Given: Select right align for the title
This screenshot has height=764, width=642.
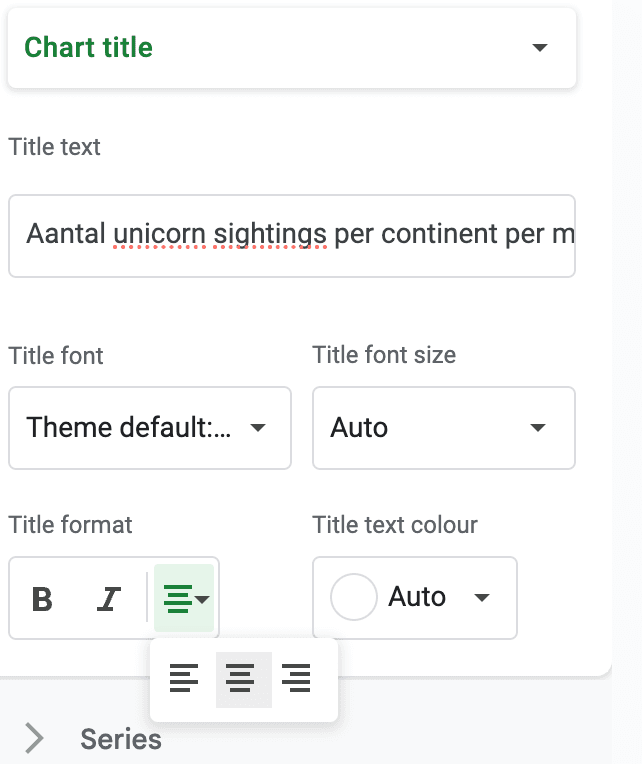Looking at the screenshot, I should [296, 679].
